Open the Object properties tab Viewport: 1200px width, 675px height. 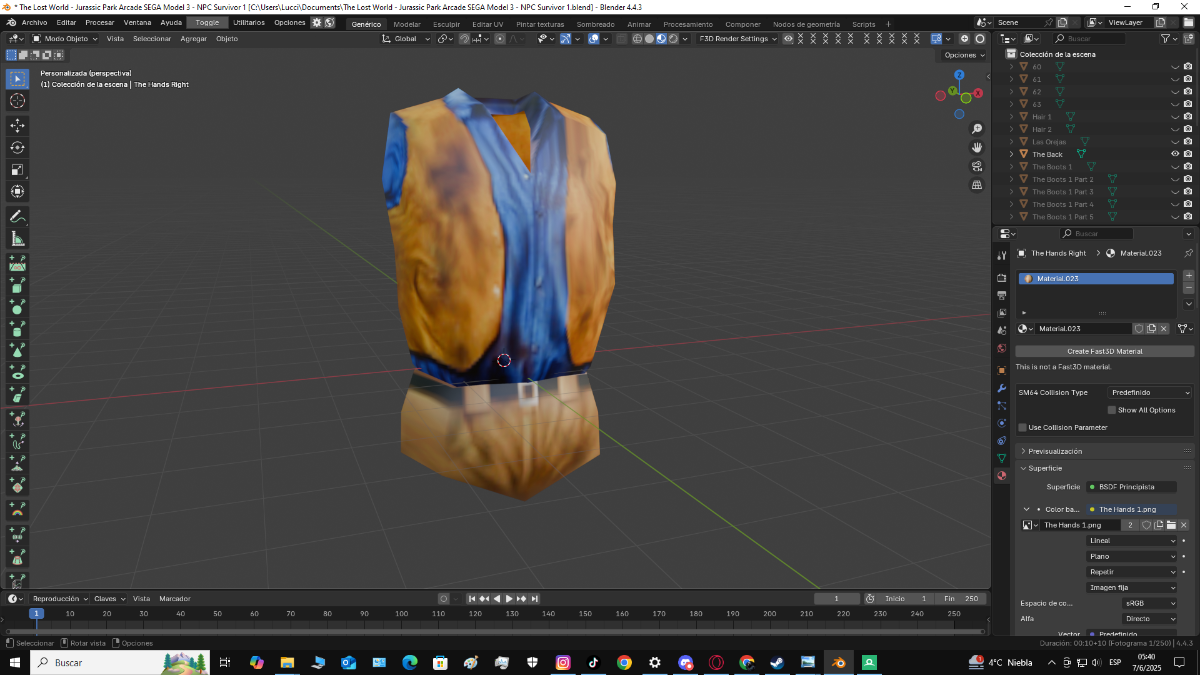click(x=1001, y=370)
